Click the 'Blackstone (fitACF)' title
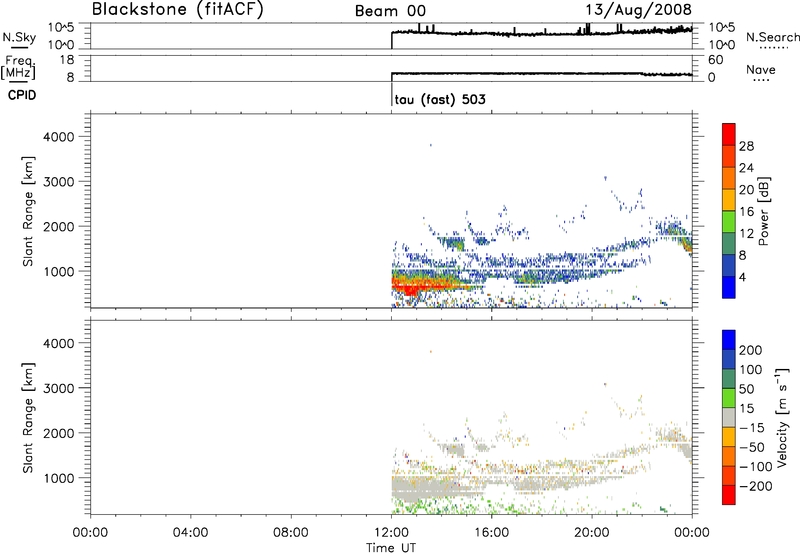The width and height of the screenshot is (800, 554). click(178, 9)
